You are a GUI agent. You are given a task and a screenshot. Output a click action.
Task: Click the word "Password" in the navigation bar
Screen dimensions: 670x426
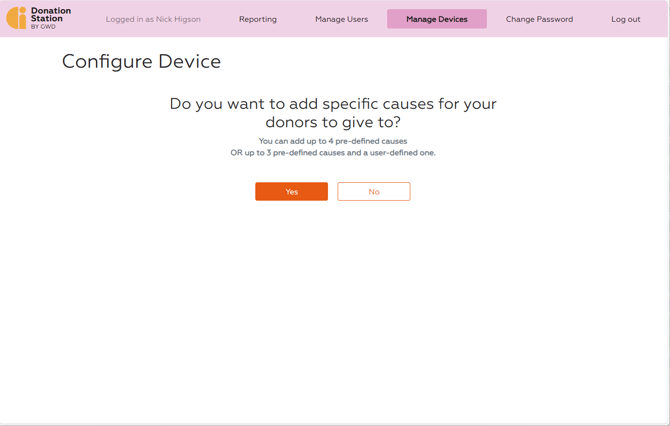[x=554, y=19]
